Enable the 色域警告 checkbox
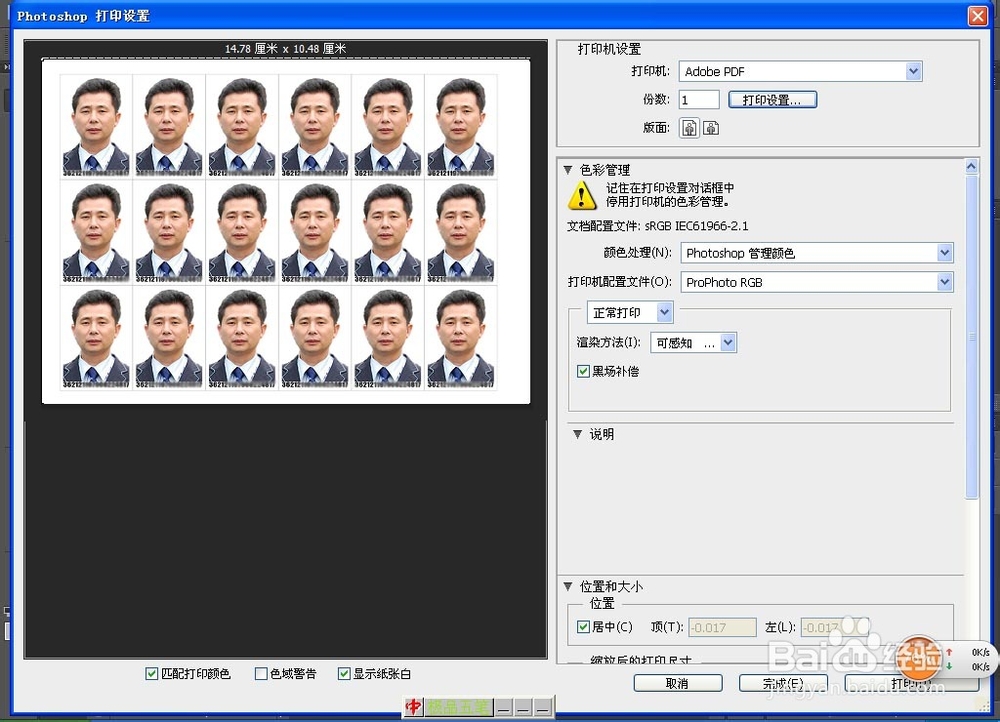The height and width of the screenshot is (722, 1000). click(261, 674)
